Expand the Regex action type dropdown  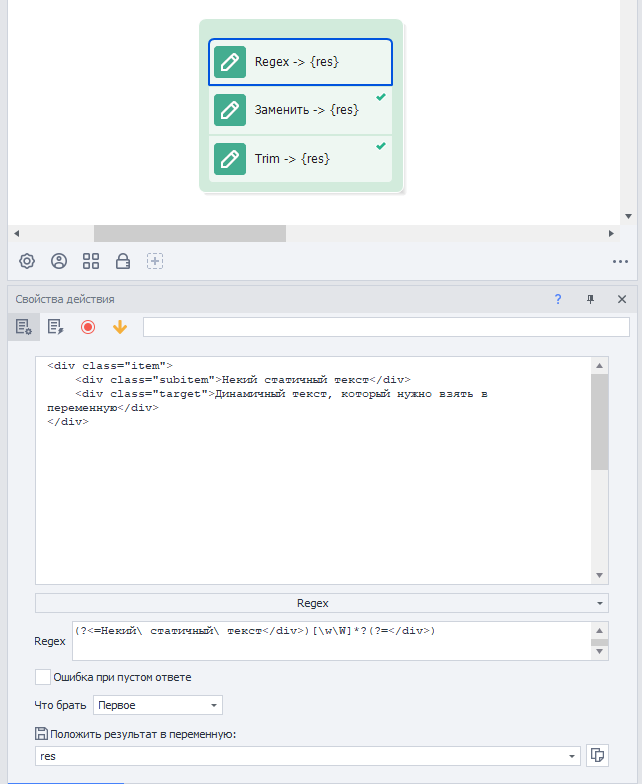pos(321,603)
